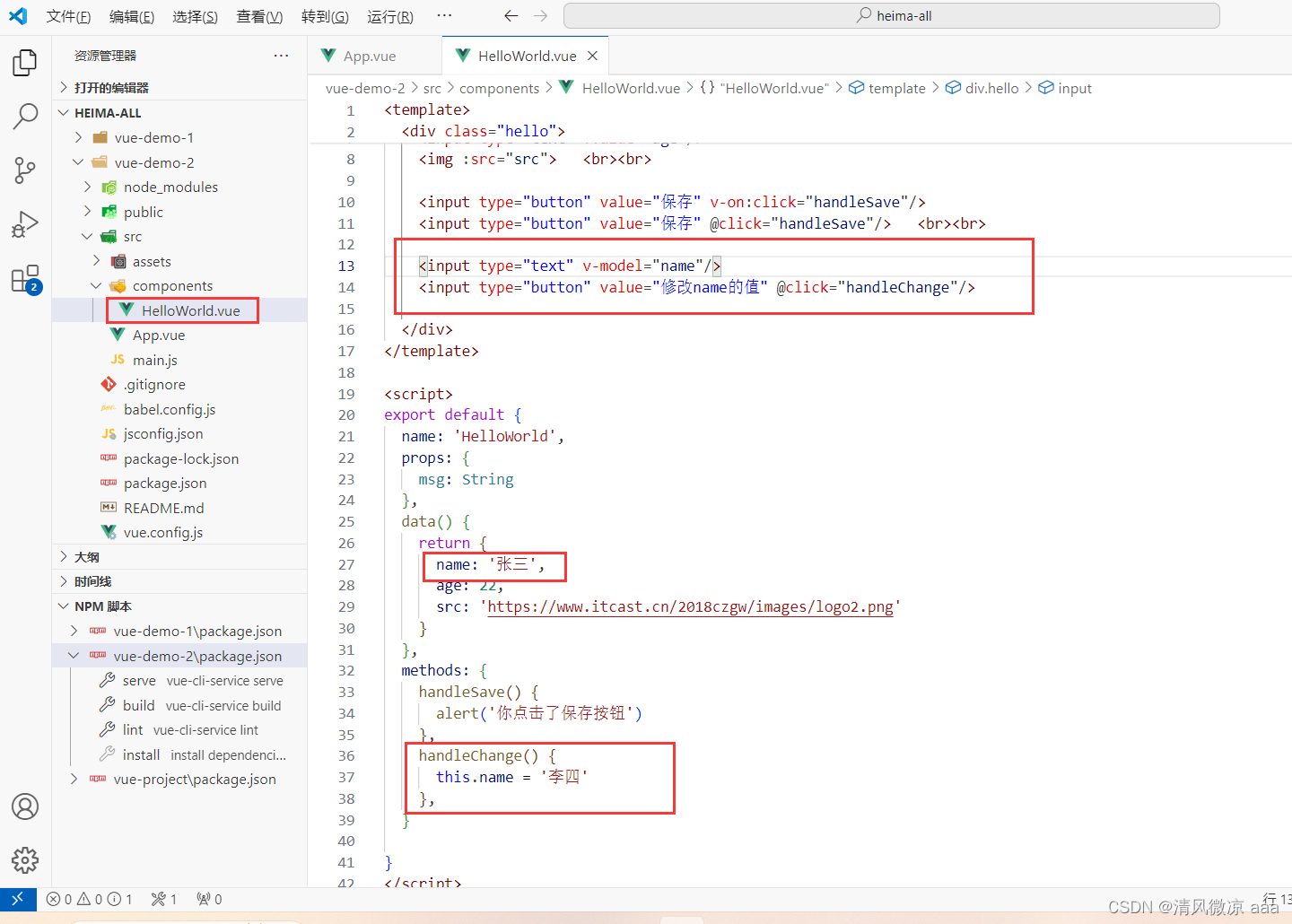Open the 运行(R) menu
1292x924 pixels.
(390, 16)
